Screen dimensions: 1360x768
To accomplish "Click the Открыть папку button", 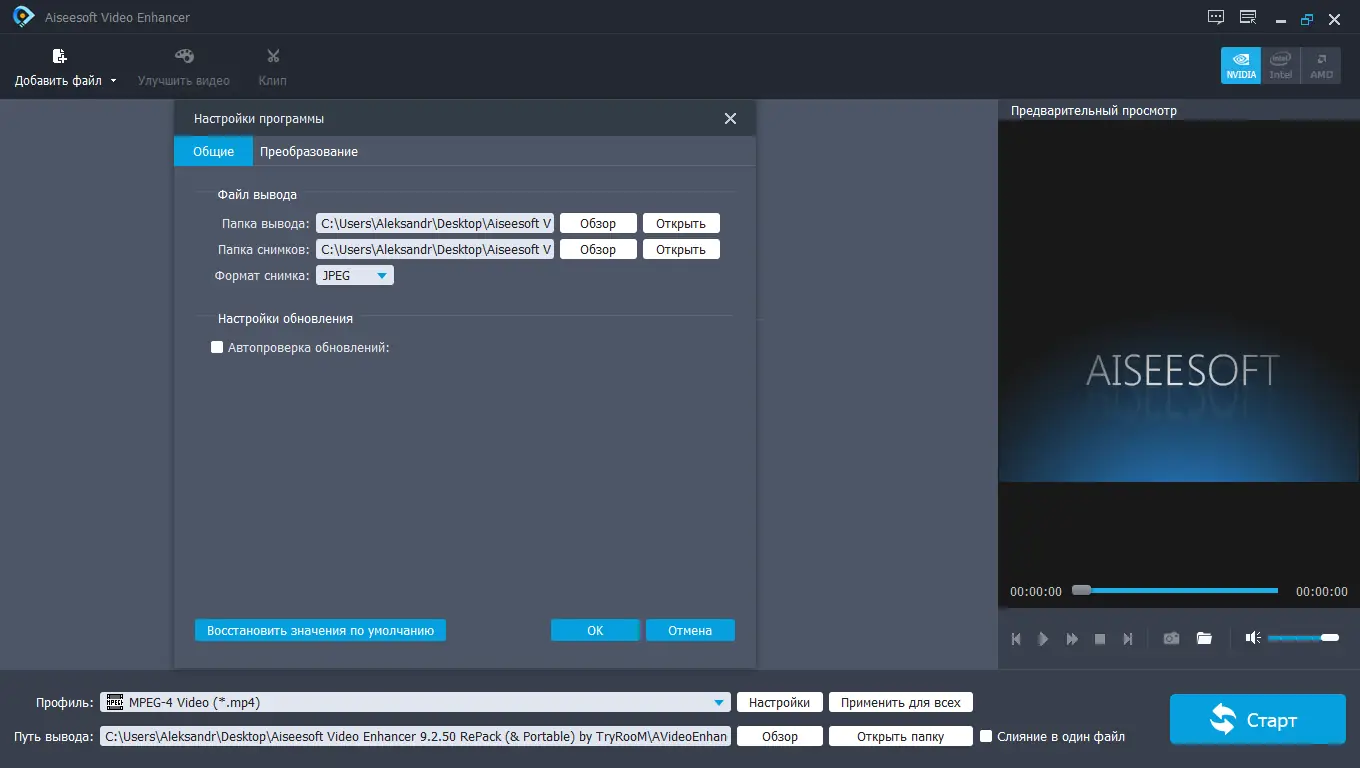I will [x=901, y=736].
